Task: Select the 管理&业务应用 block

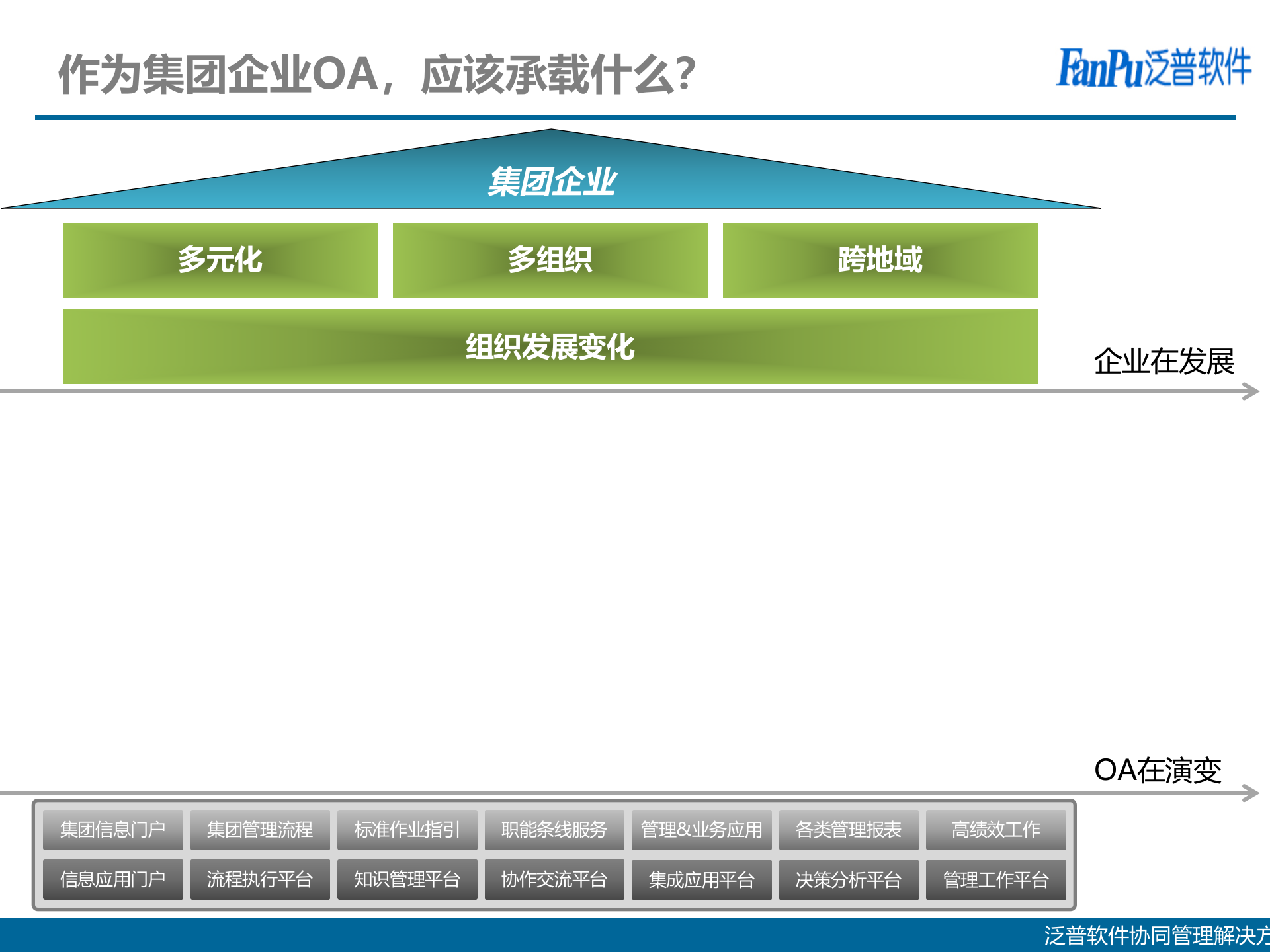Action: coord(702,830)
